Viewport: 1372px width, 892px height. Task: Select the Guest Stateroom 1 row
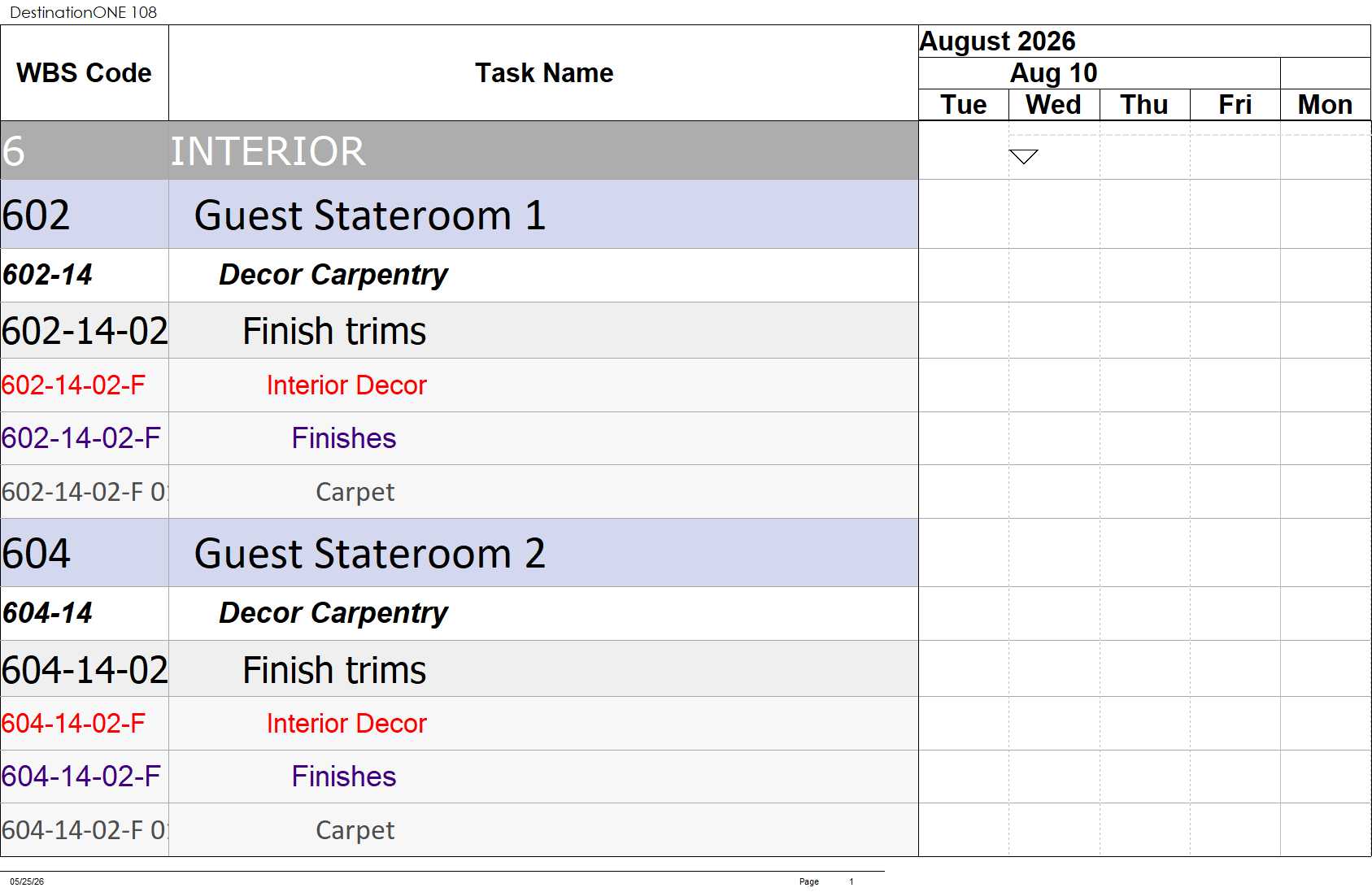(x=460, y=215)
